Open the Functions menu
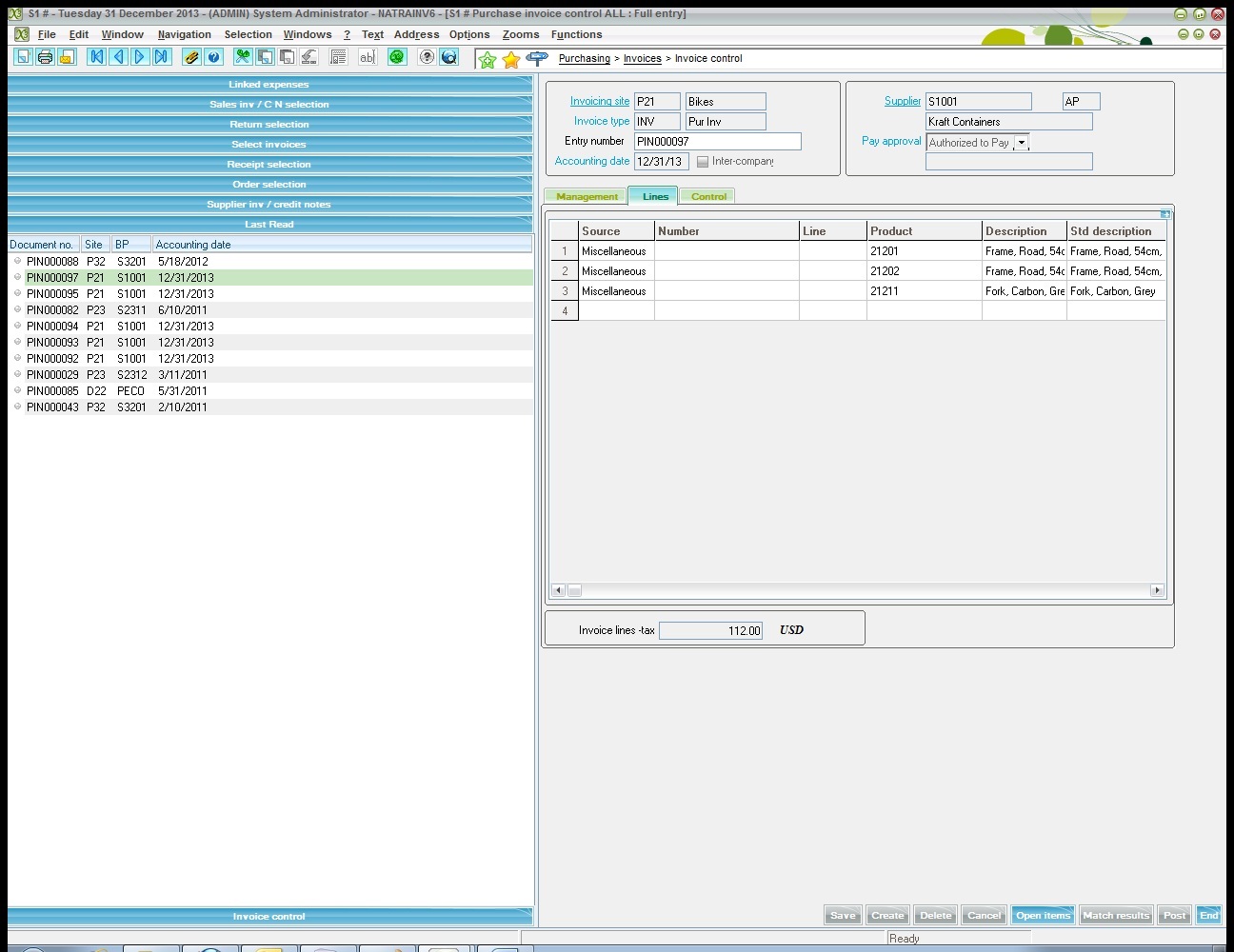This screenshot has height=952, width=1234. [x=576, y=34]
